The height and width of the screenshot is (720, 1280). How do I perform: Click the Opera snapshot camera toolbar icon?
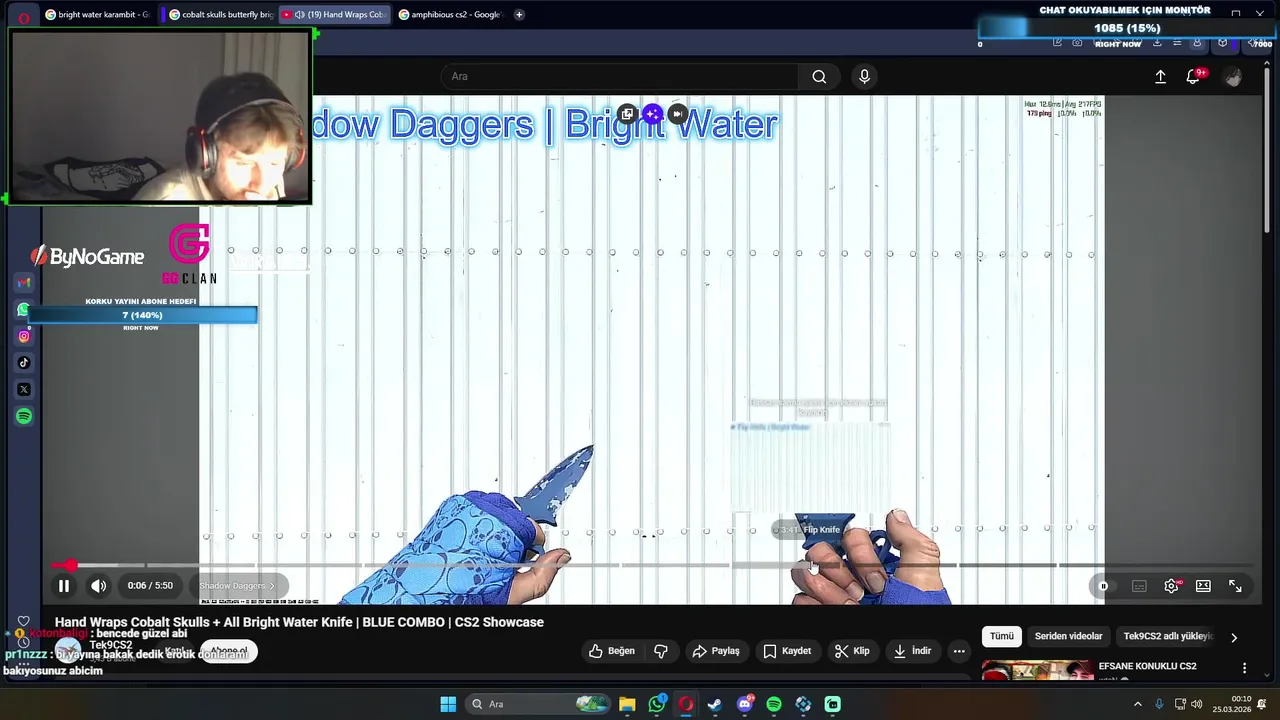click(1077, 43)
